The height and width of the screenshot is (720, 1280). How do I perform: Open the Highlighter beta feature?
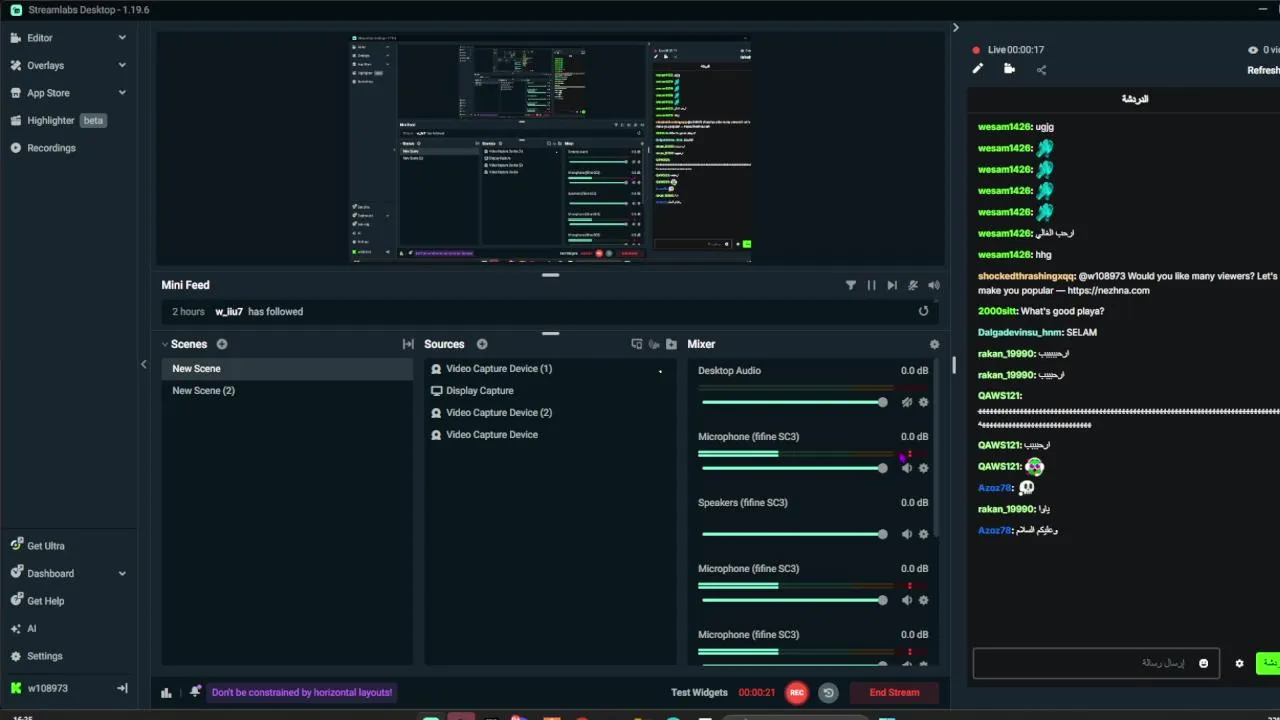point(58,120)
